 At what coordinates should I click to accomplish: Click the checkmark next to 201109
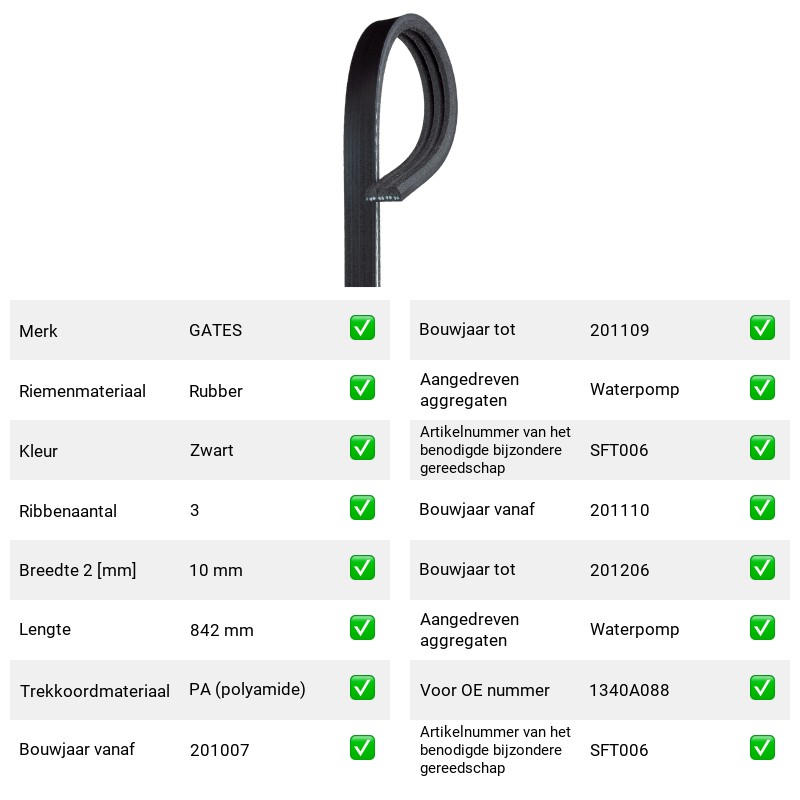click(762, 328)
